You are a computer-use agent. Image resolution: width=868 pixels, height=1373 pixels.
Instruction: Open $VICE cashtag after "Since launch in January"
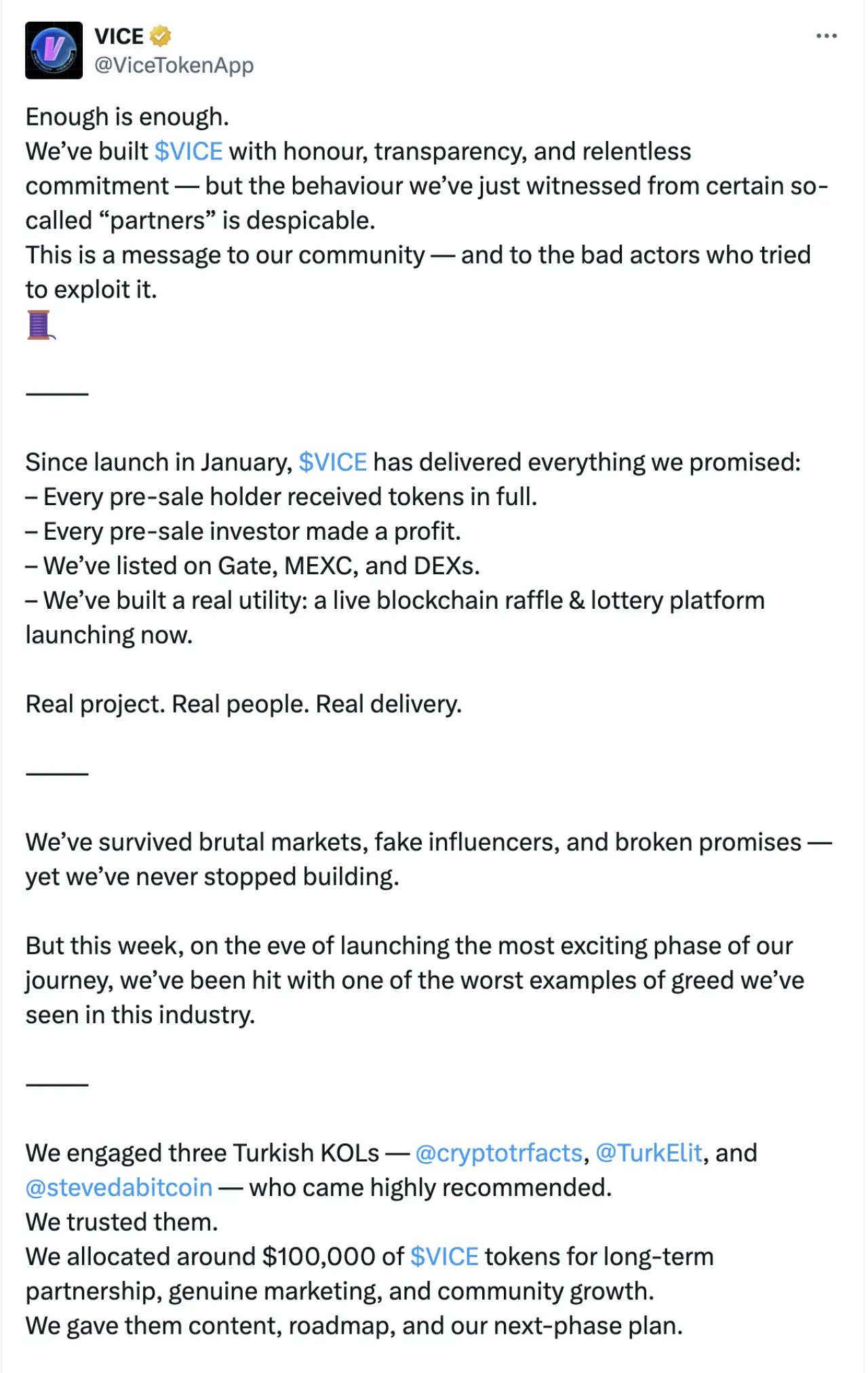[x=332, y=462]
